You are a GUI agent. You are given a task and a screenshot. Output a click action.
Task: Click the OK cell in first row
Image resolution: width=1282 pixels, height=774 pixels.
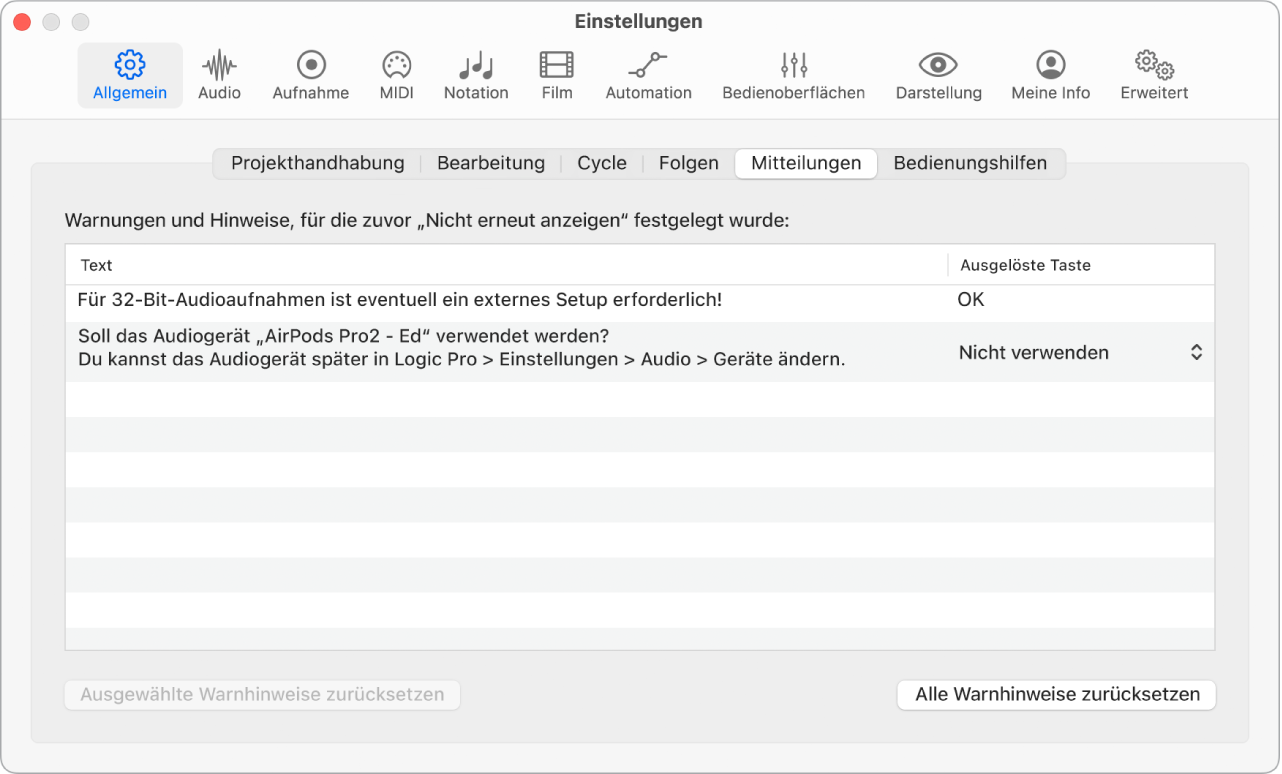(x=971, y=299)
